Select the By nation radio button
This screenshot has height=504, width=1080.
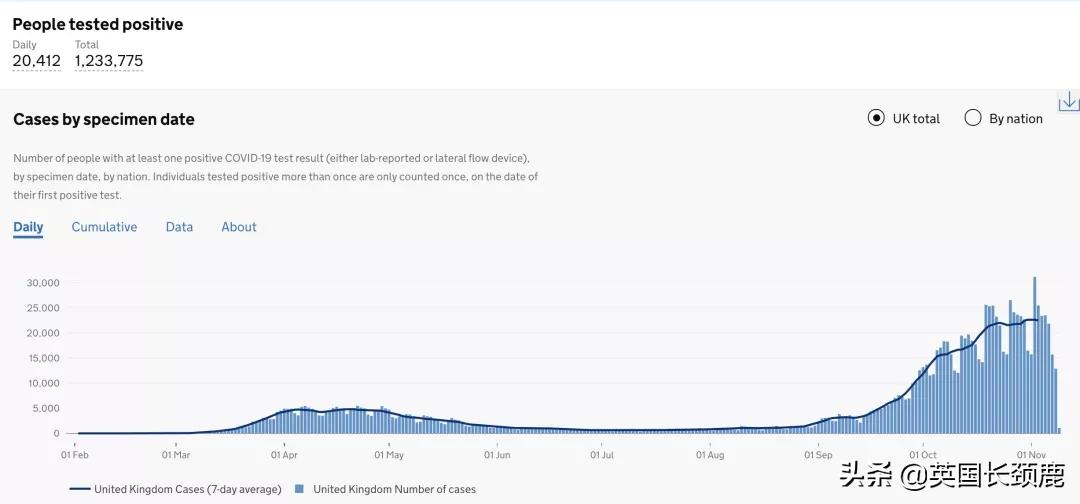[x=973, y=118]
